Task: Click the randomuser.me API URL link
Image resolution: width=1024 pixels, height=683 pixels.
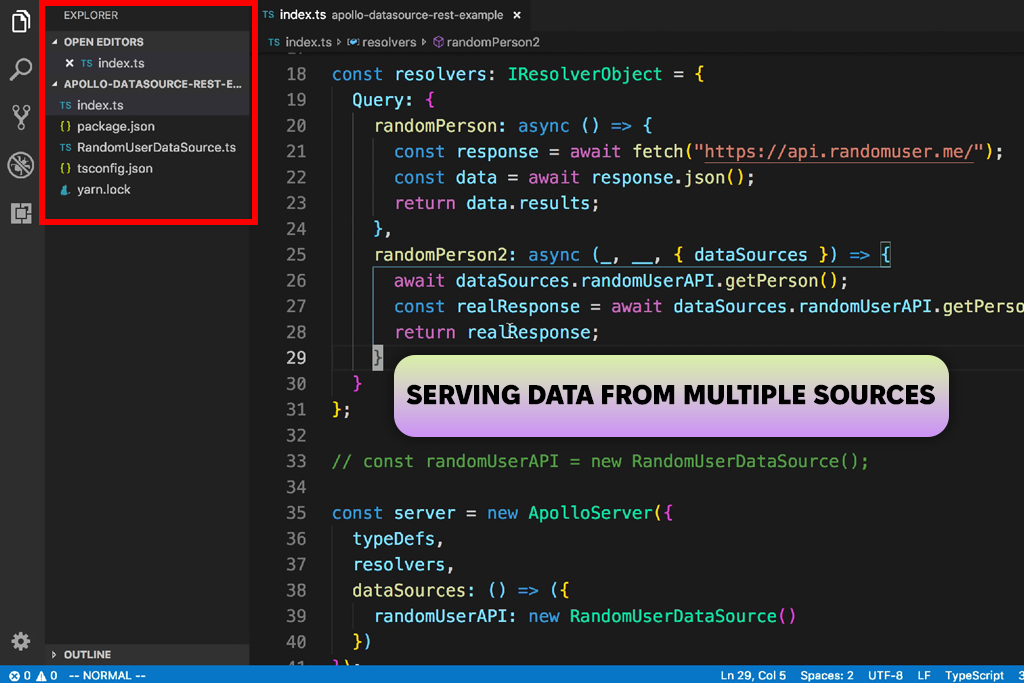Action: click(838, 152)
